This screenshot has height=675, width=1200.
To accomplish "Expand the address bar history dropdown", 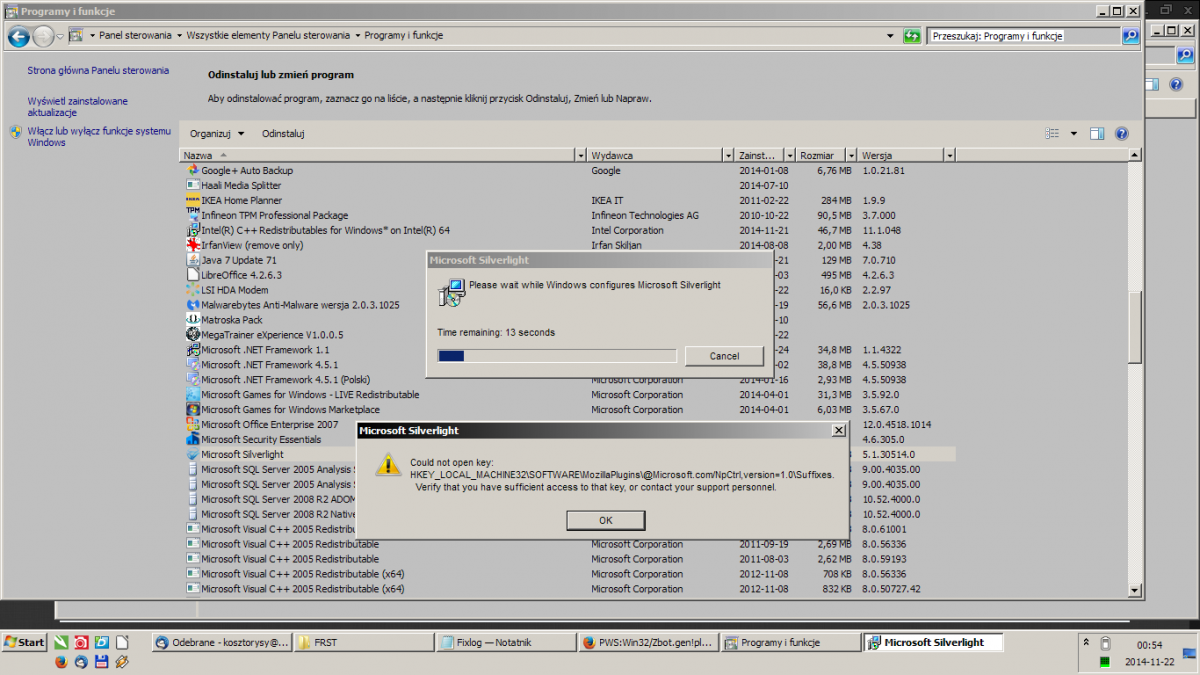I will (891, 36).
